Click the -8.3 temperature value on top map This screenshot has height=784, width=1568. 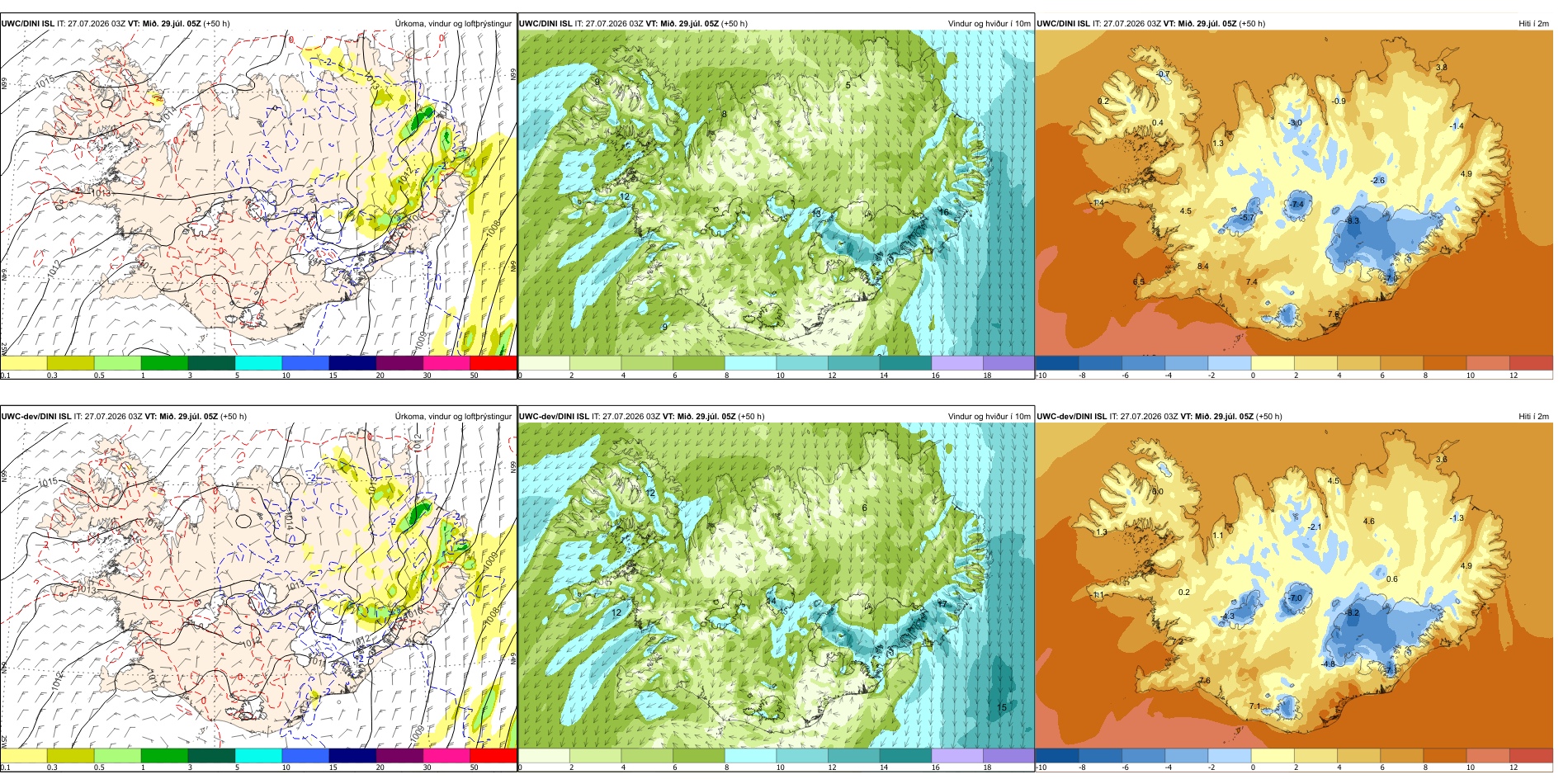(1352, 221)
